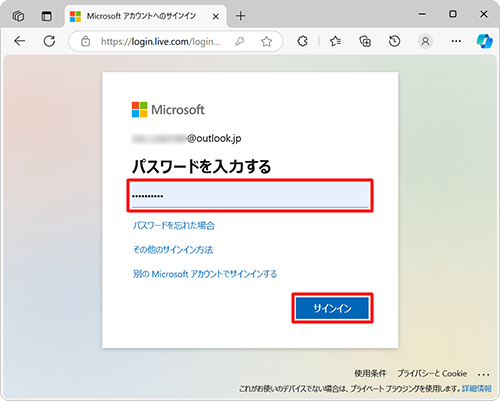This screenshot has width=500, height=401.
Task: Go back to the previous page
Action: (x=20, y=41)
